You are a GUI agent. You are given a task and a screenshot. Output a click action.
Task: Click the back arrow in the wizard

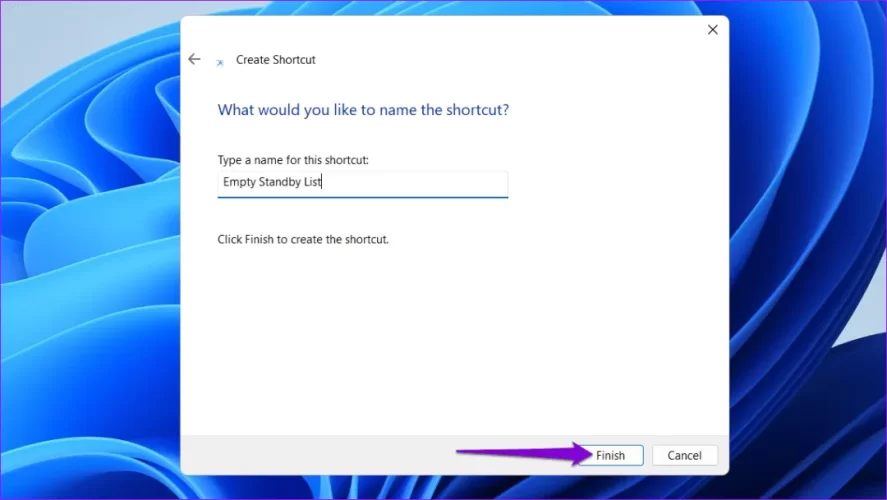[194, 59]
